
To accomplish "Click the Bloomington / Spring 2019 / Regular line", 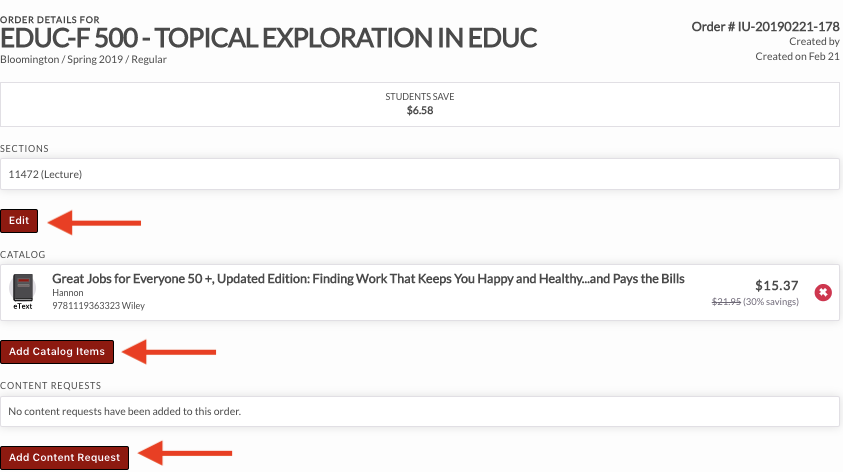I will point(84,59).
